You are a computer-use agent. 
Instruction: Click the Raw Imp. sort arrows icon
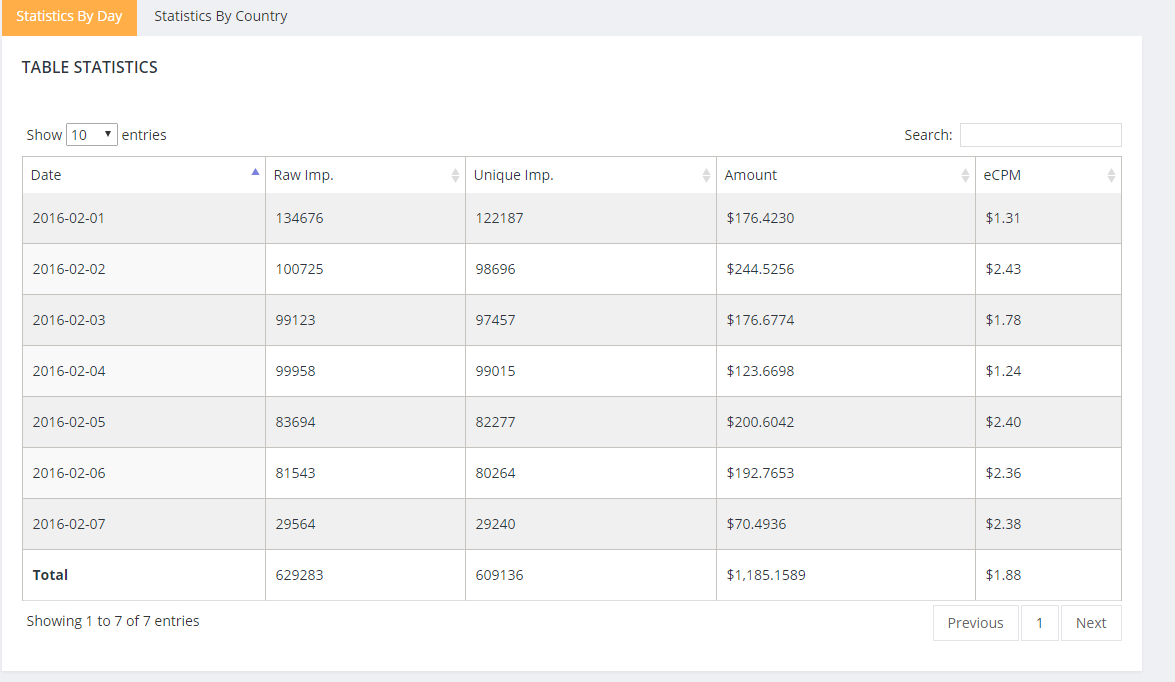[x=456, y=175]
